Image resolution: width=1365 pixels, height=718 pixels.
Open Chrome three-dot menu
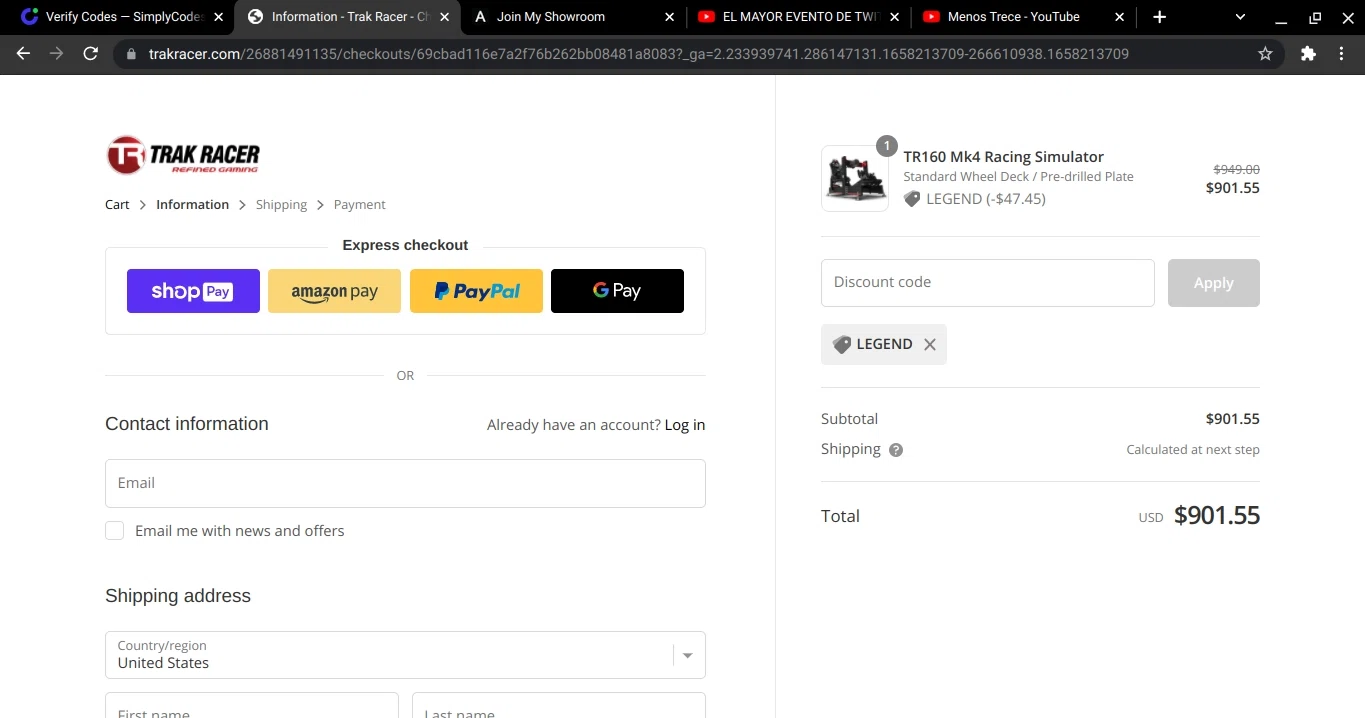click(x=1342, y=54)
